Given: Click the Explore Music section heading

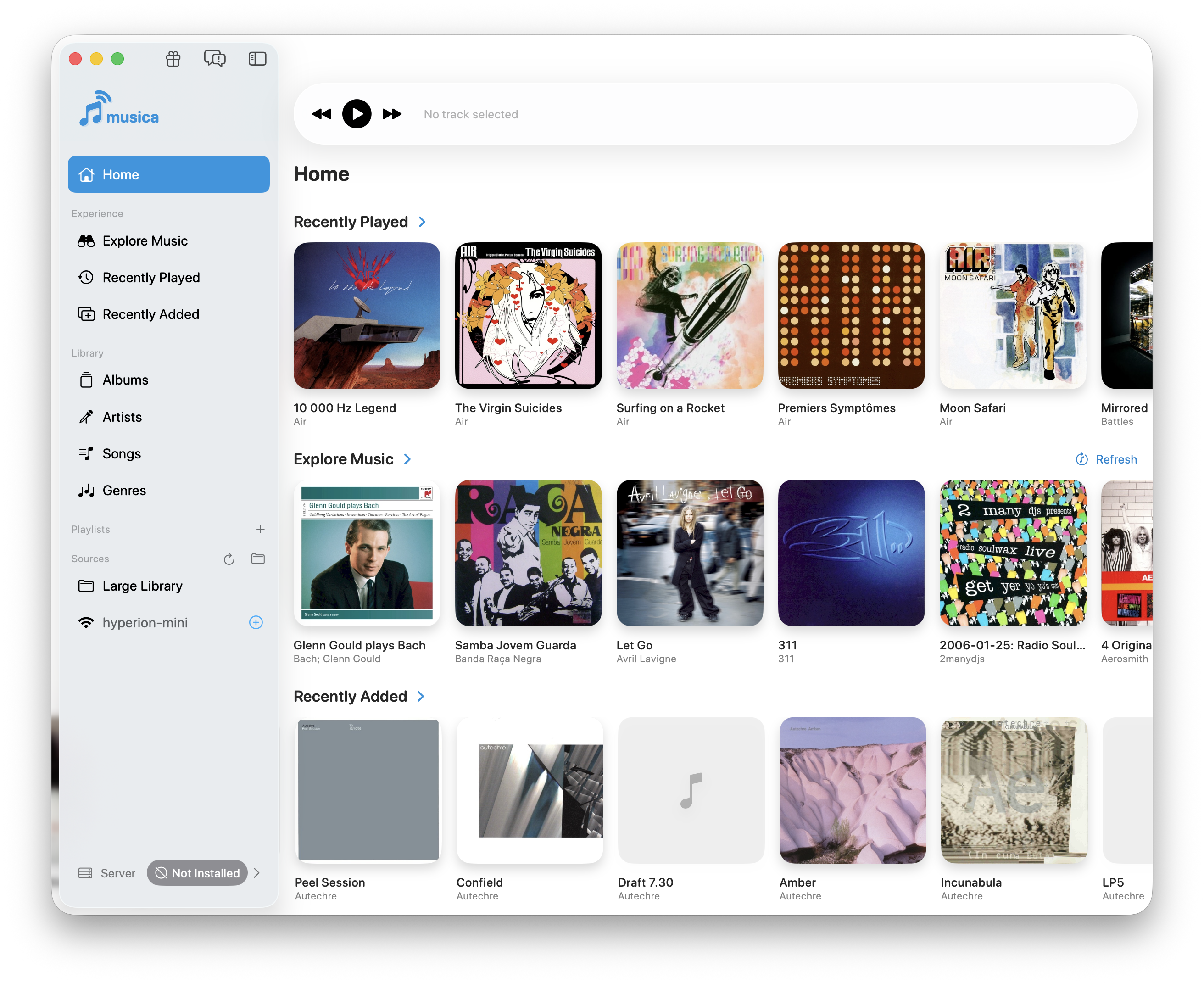Looking at the screenshot, I should pos(344,459).
